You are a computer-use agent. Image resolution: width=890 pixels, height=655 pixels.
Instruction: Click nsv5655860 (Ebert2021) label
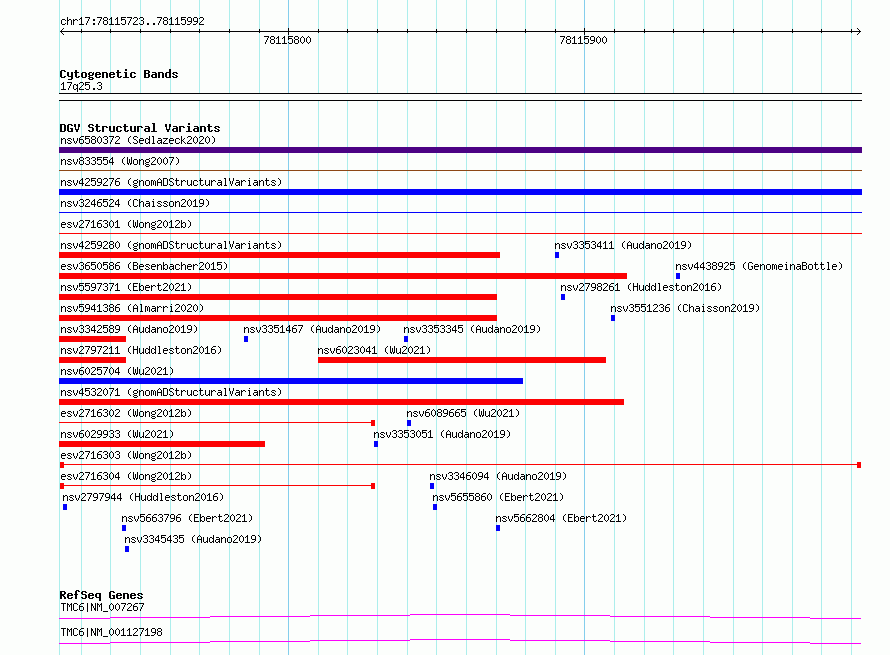(498, 497)
